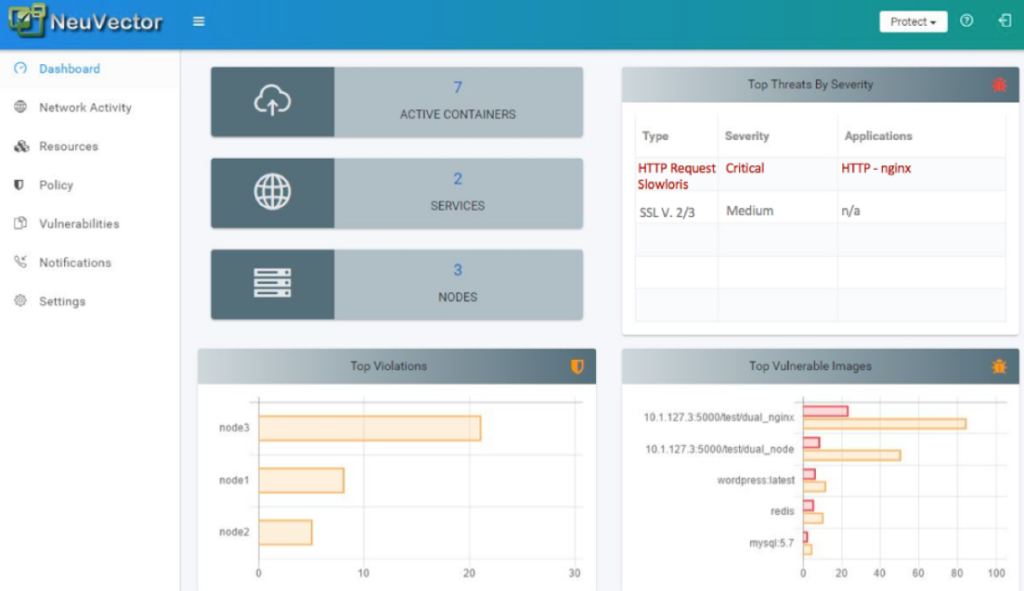Click the bug icon on Top Vulnerable Images panel
This screenshot has width=1024, height=591.
tap(997, 366)
